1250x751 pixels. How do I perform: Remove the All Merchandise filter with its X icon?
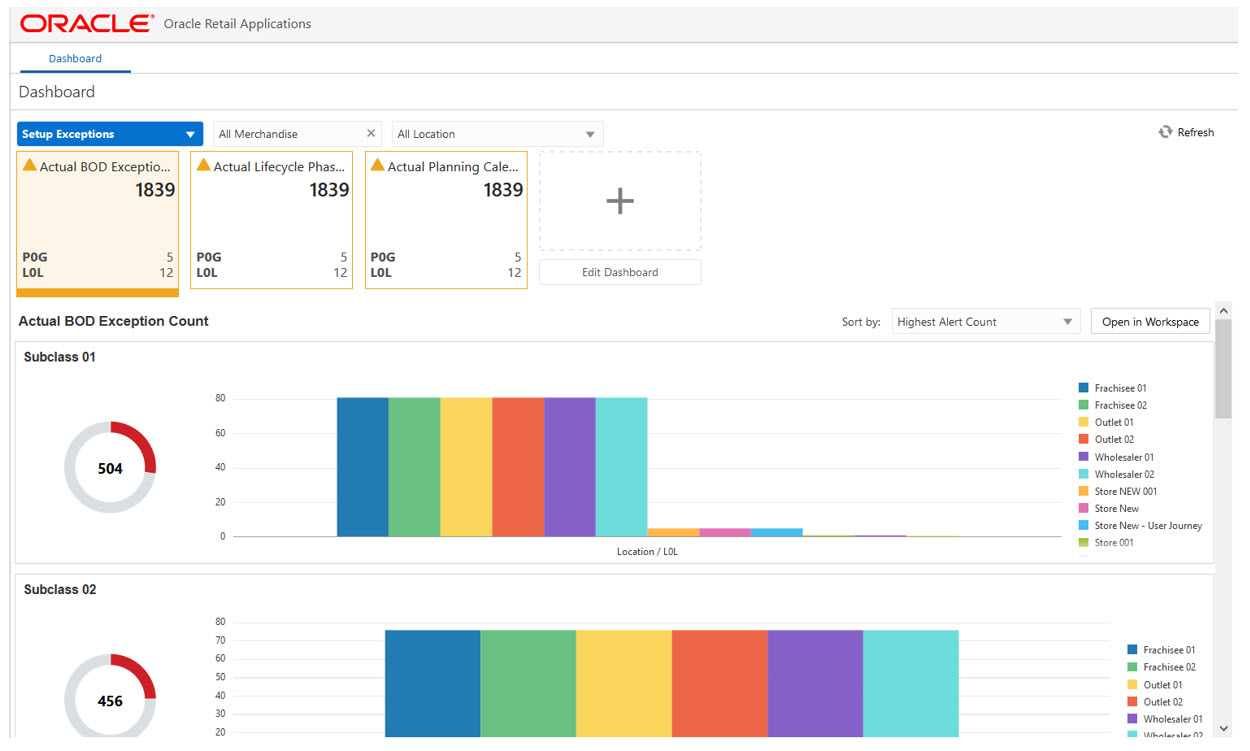tap(371, 133)
